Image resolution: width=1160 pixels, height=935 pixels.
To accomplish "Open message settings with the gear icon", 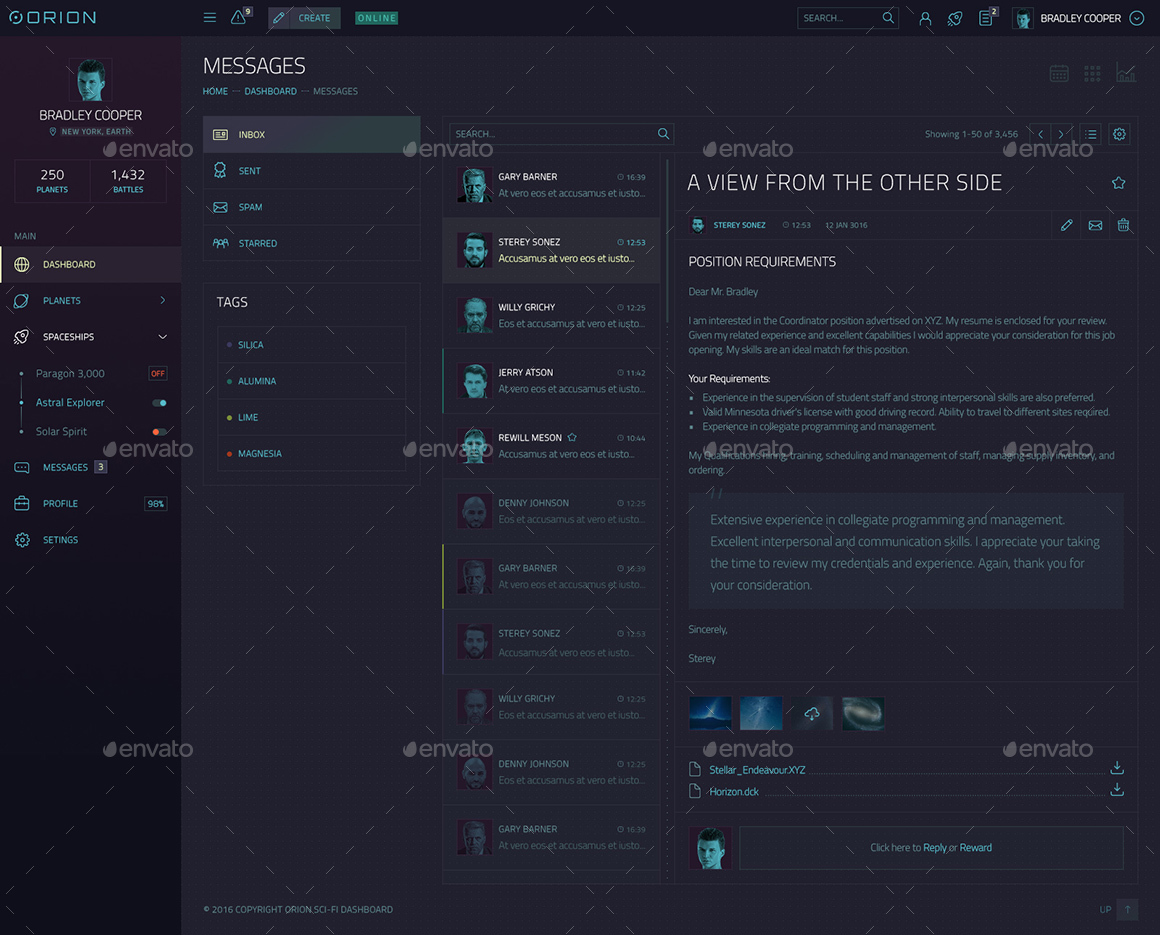I will [1119, 133].
